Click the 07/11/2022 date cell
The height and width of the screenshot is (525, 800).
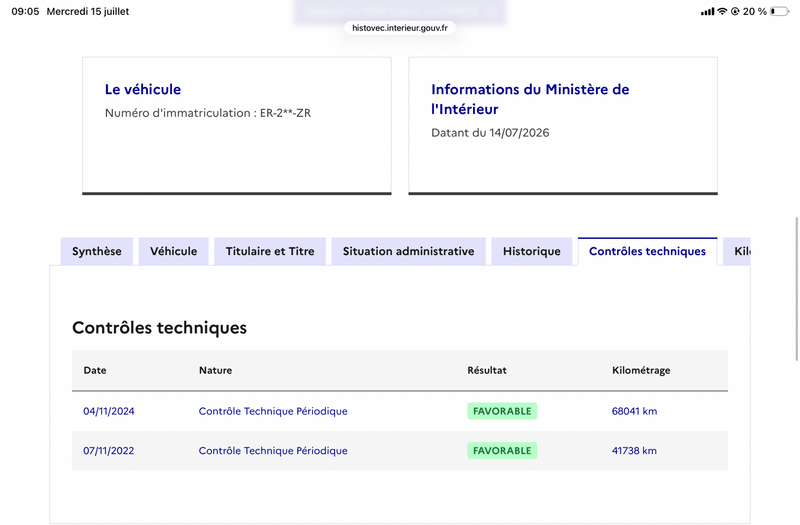pyautogui.click(x=109, y=451)
